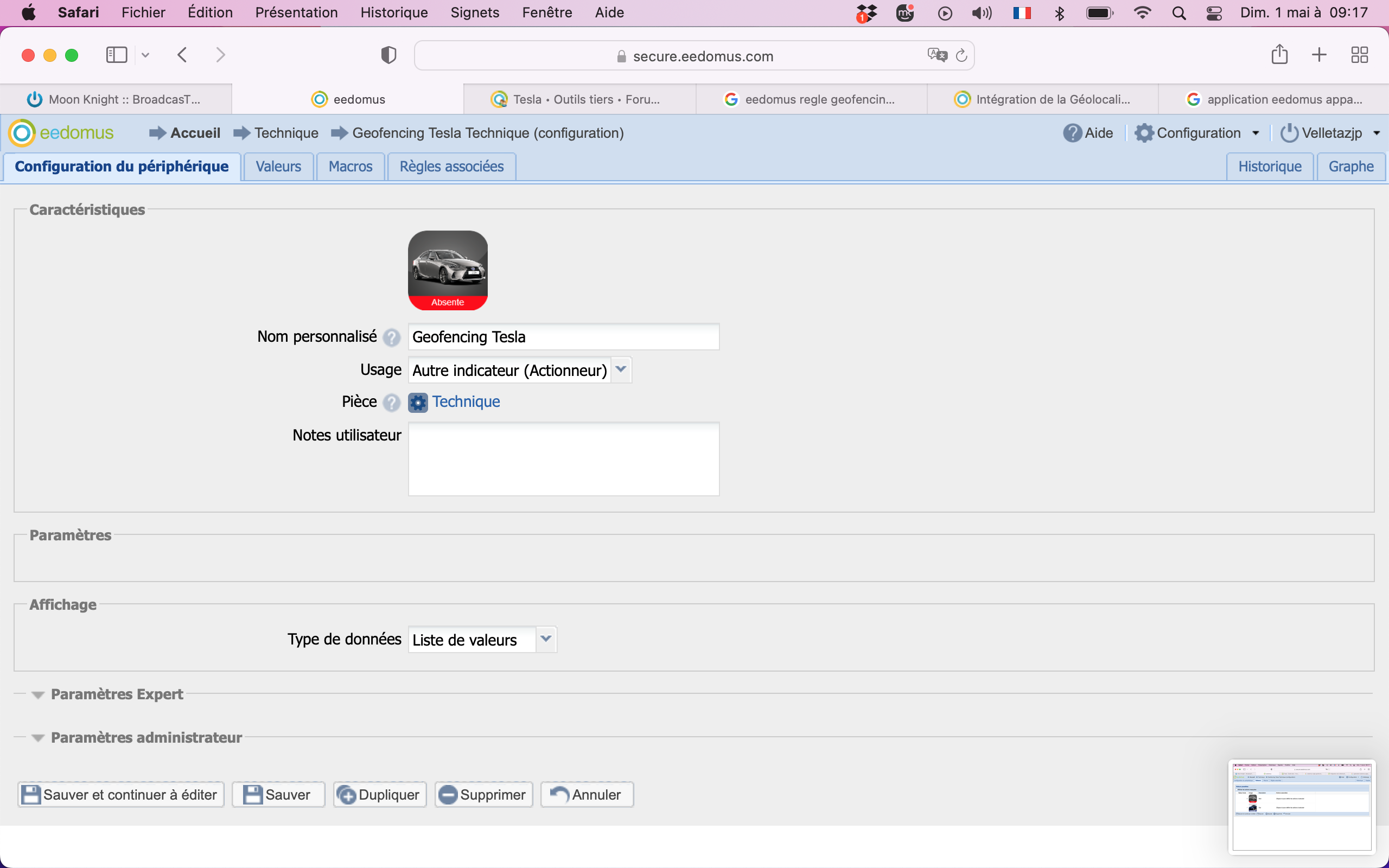This screenshot has height=868, width=1389.
Task: Switch to Intégration de la Géolocali browser tab
Action: coord(1043,99)
